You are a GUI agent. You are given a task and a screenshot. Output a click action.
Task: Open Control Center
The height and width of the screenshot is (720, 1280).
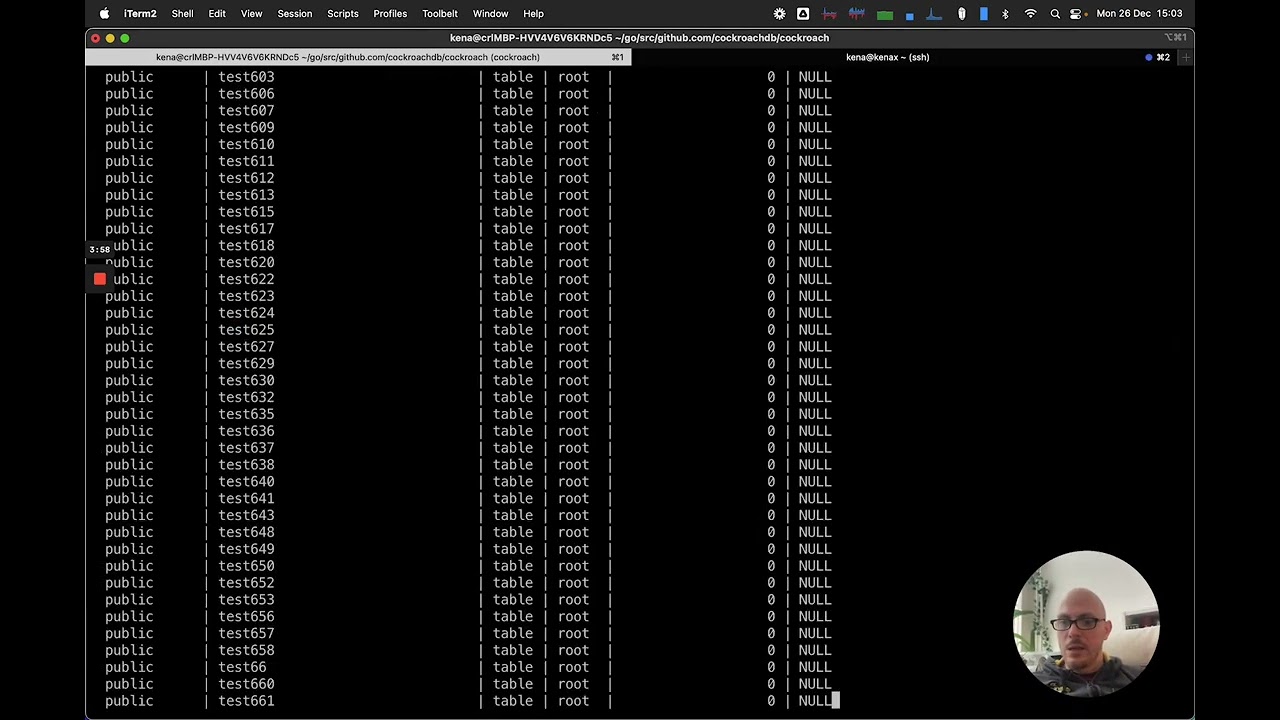pyautogui.click(x=1076, y=14)
